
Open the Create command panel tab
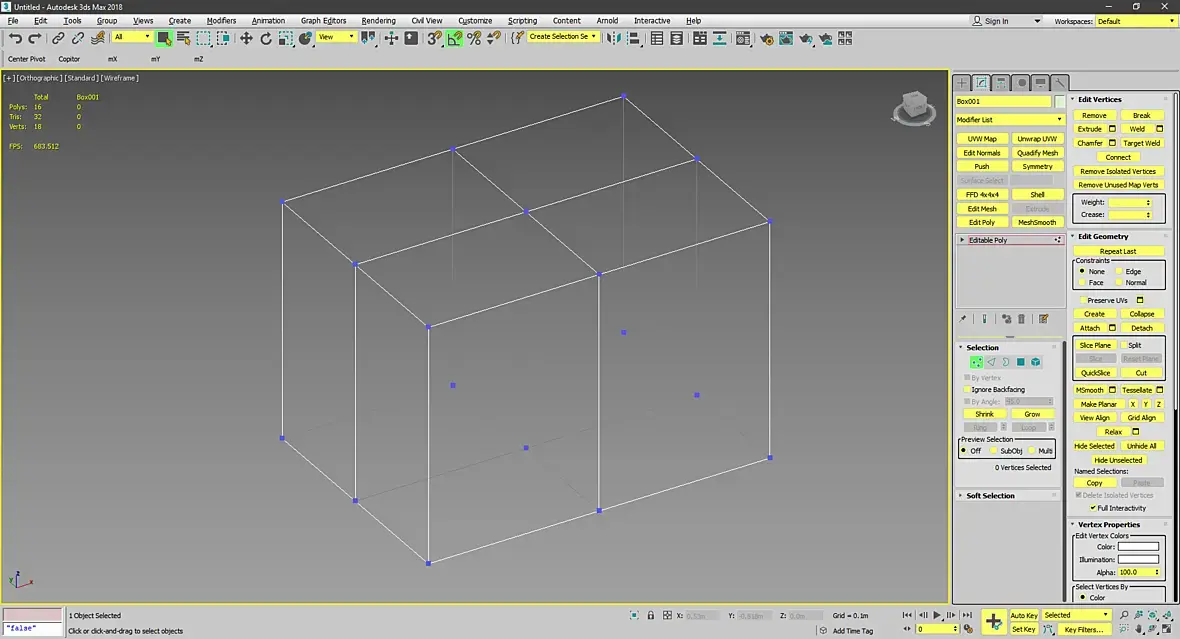[x=962, y=83]
